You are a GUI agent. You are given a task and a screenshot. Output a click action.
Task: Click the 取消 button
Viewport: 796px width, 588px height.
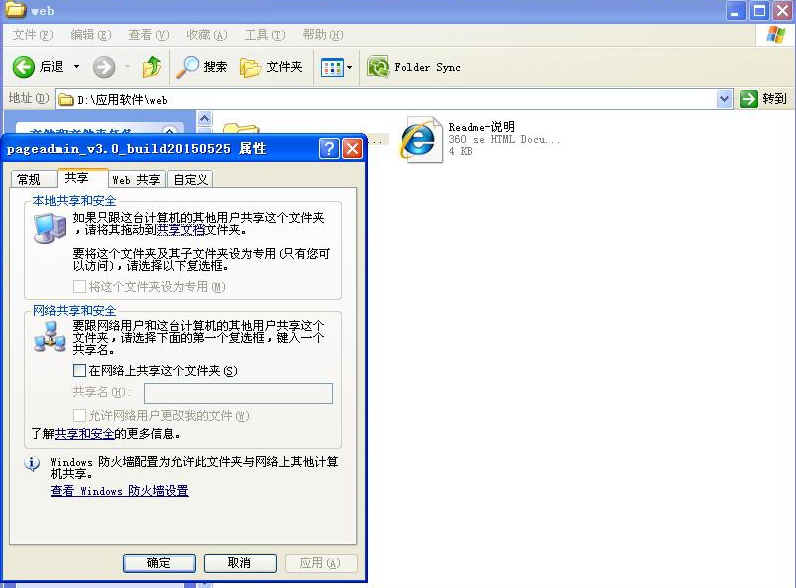[240, 563]
